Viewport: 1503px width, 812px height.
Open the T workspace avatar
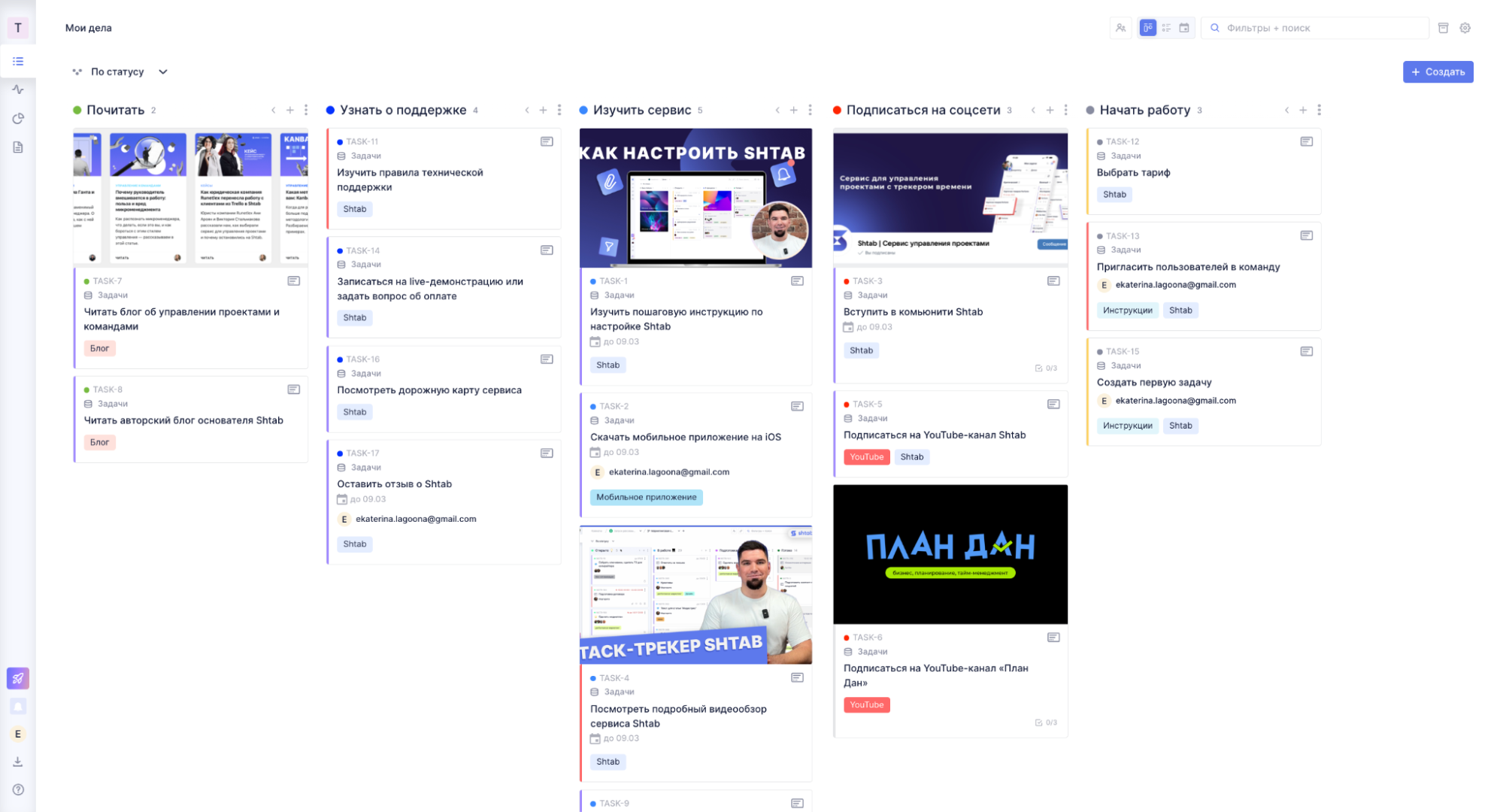click(18, 28)
